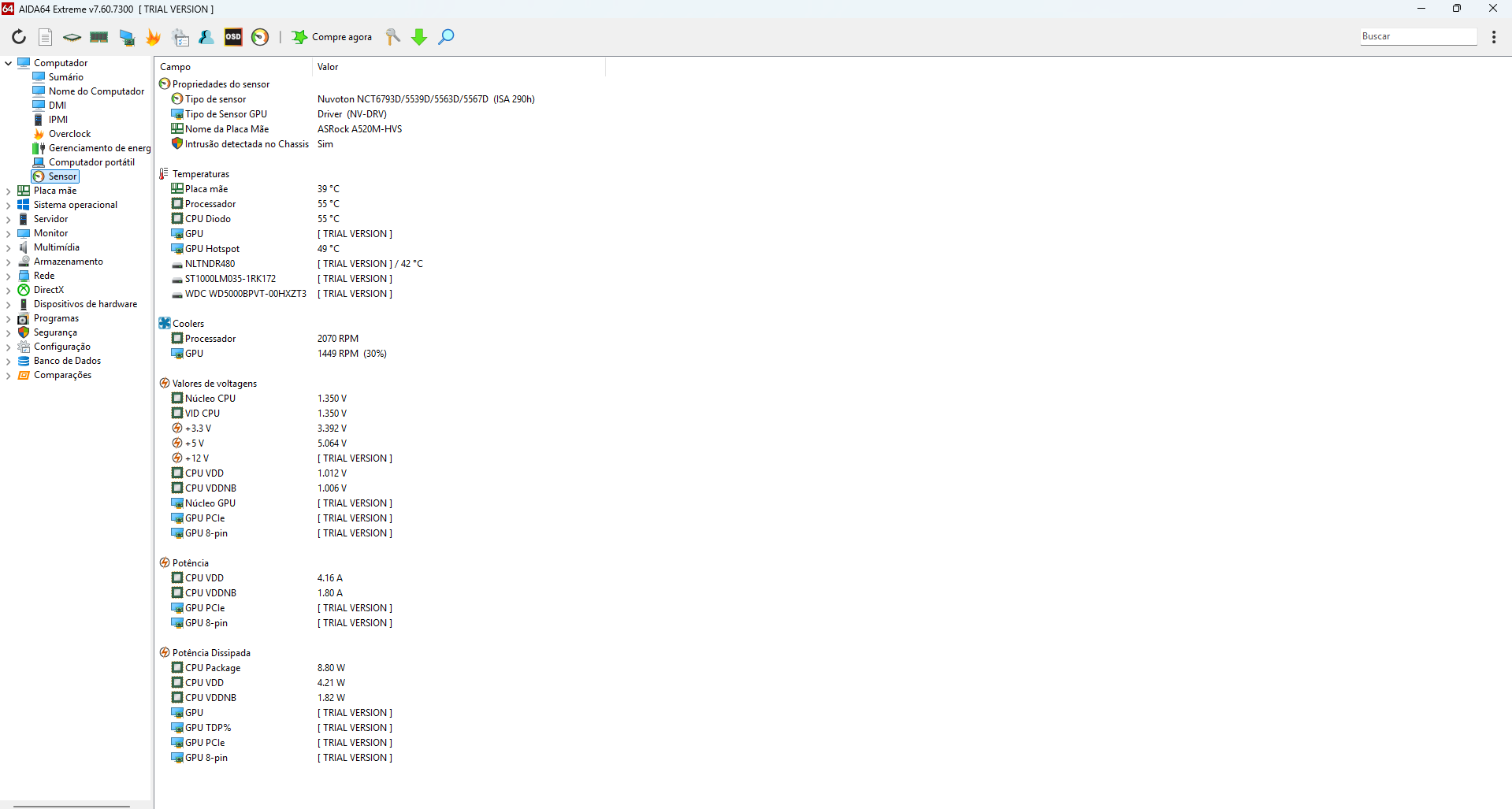Select IPMI in the tree
The image size is (1512, 809).
click(x=50, y=120)
